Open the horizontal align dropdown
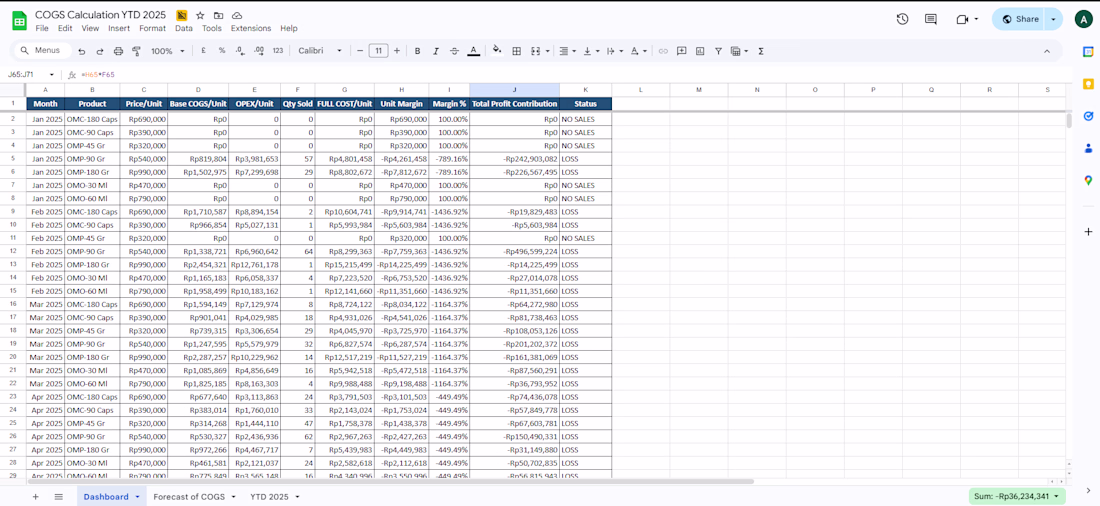Image resolution: width=1100 pixels, height=506 pixels. click(x=566, y=51)
